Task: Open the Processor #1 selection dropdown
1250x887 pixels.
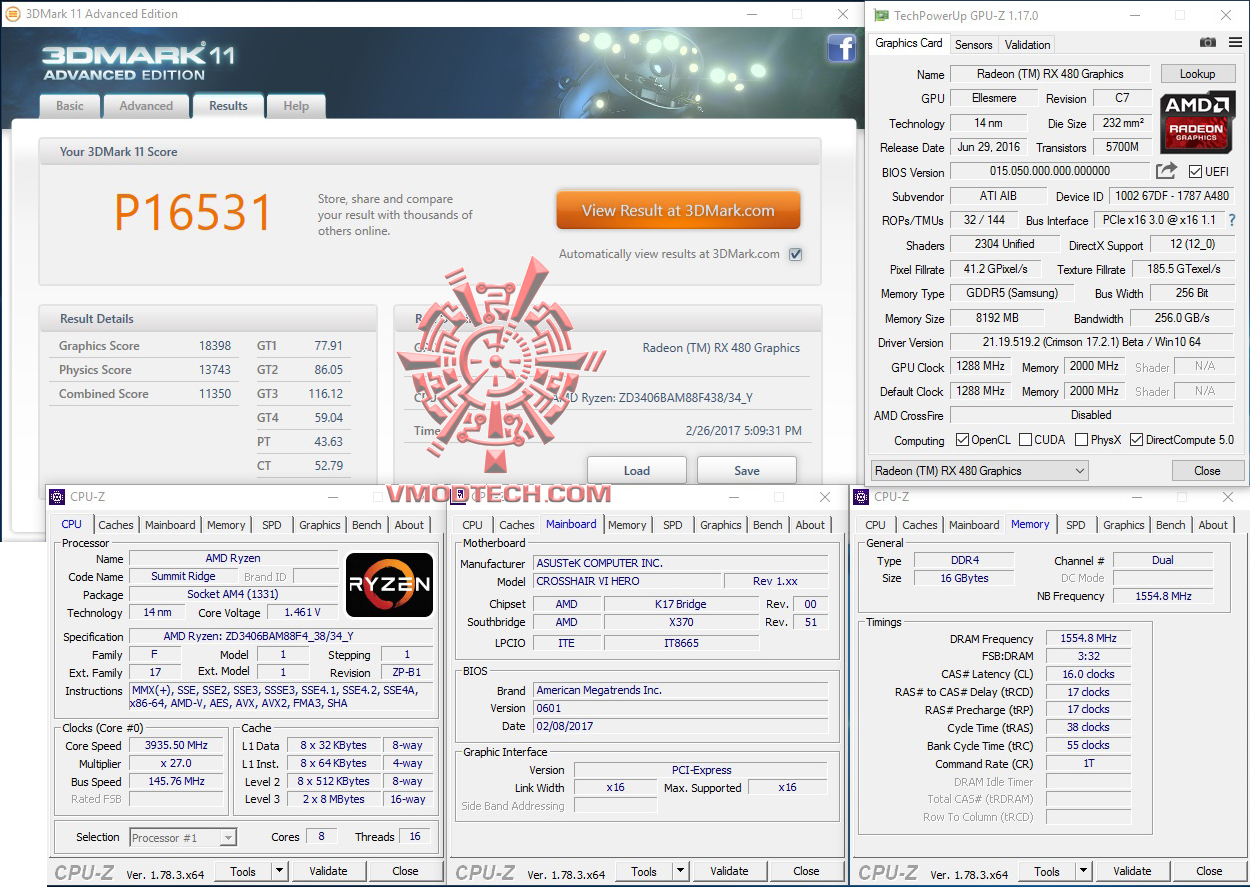Action: tap(227, 836)
